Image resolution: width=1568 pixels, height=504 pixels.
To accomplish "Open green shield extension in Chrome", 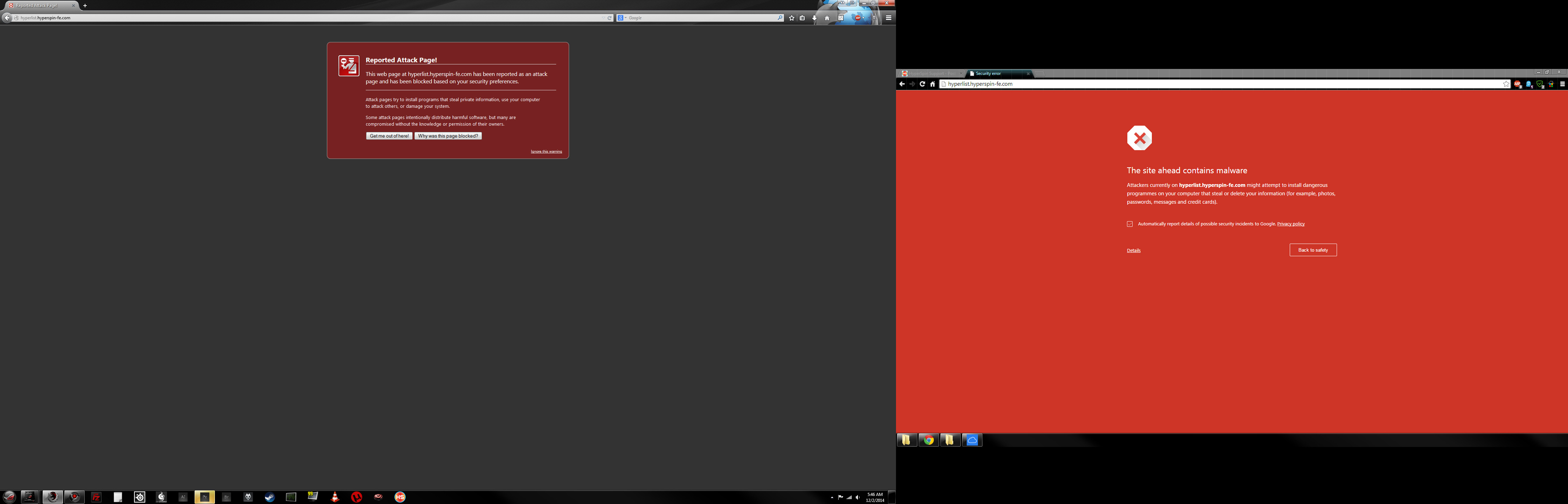I will pos(1540,84).
